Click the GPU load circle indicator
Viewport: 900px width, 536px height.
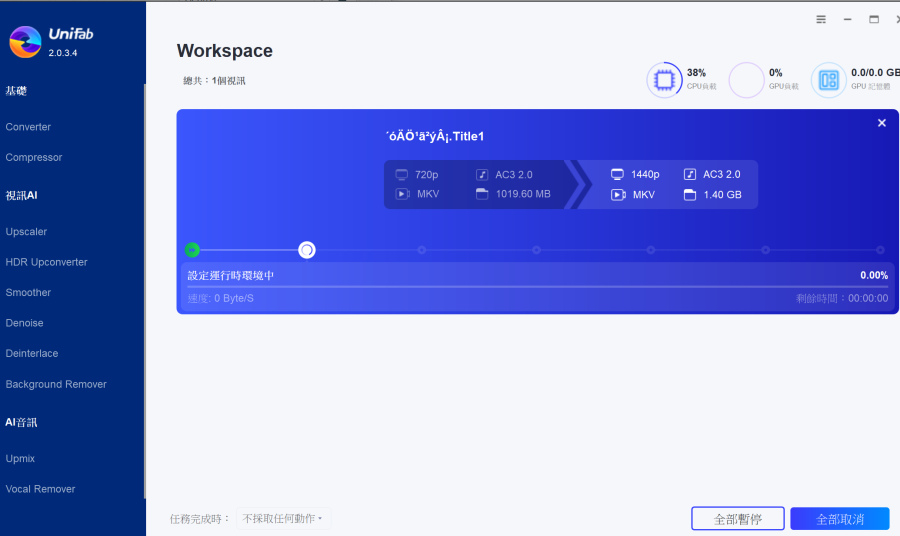click(x=746, y=80)
